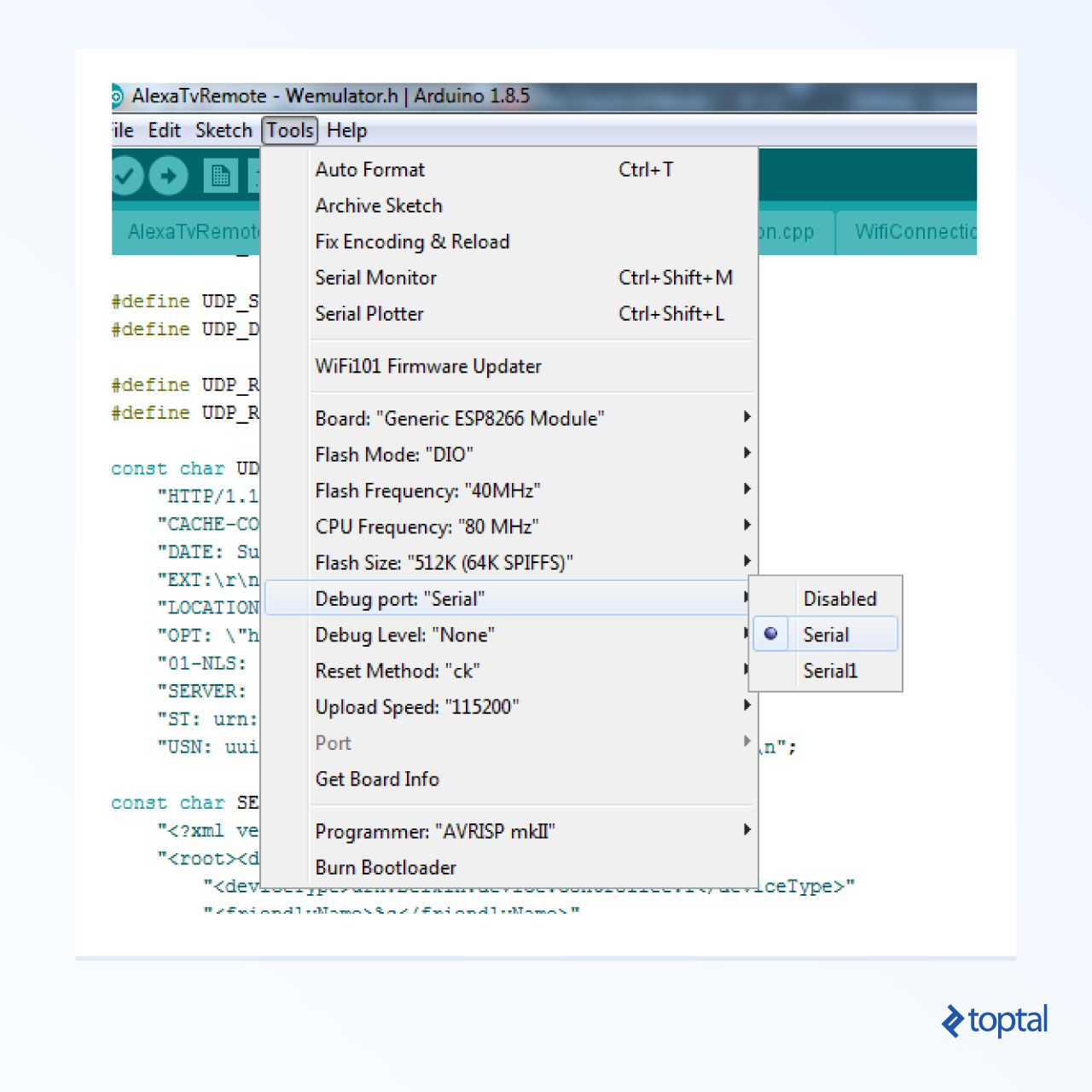Open the Serial Monitor
The height and width of the screenshot is (1092, 1092).
click(375, 277)
